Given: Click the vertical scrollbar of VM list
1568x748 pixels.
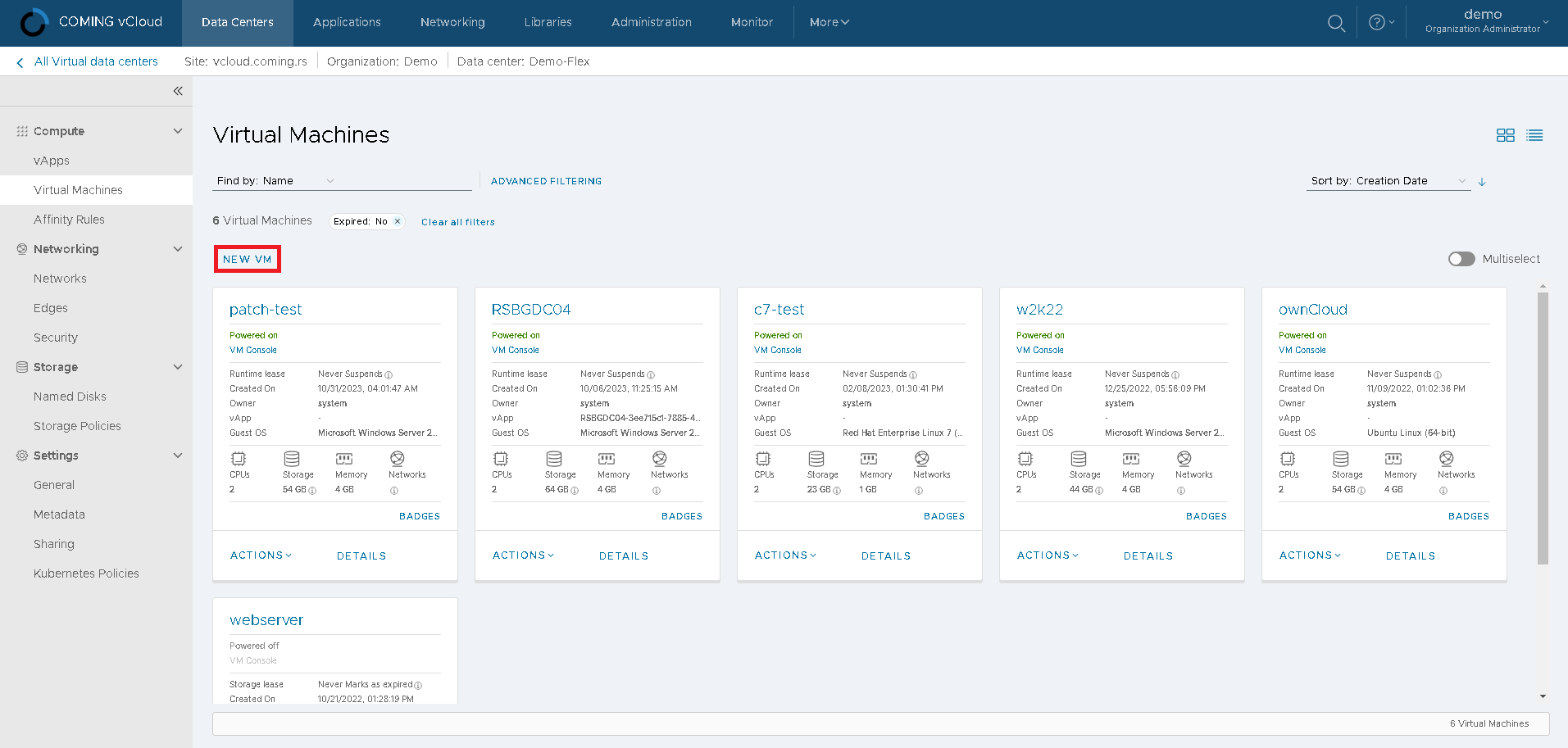Looking at the screenshot, I should pos(1543,426).
